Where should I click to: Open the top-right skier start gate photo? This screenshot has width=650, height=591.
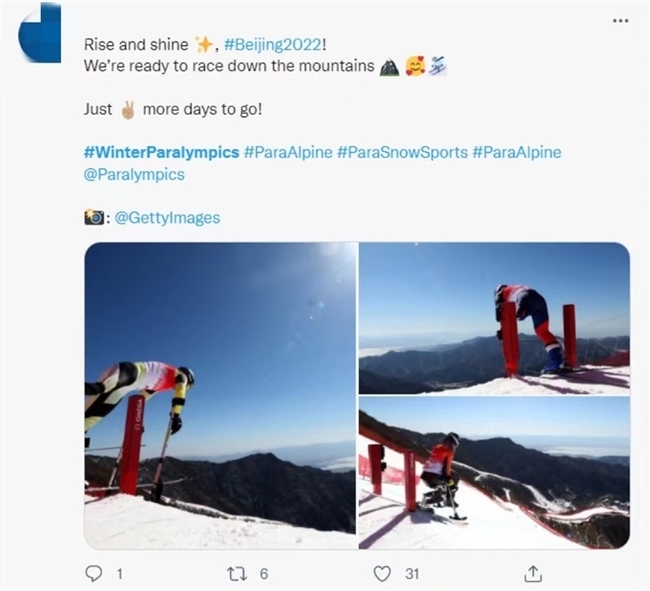pos(494,318)
